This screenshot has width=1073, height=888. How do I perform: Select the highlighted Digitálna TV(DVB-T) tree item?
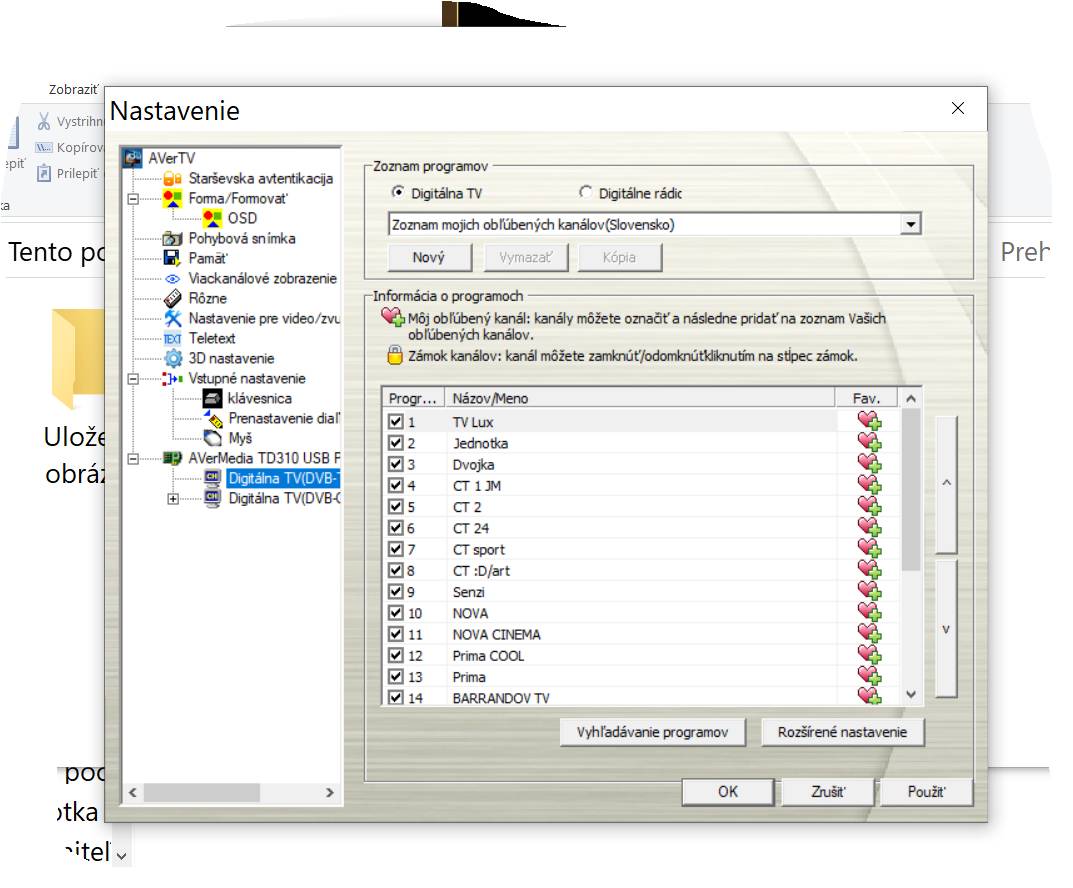point(282,478)
